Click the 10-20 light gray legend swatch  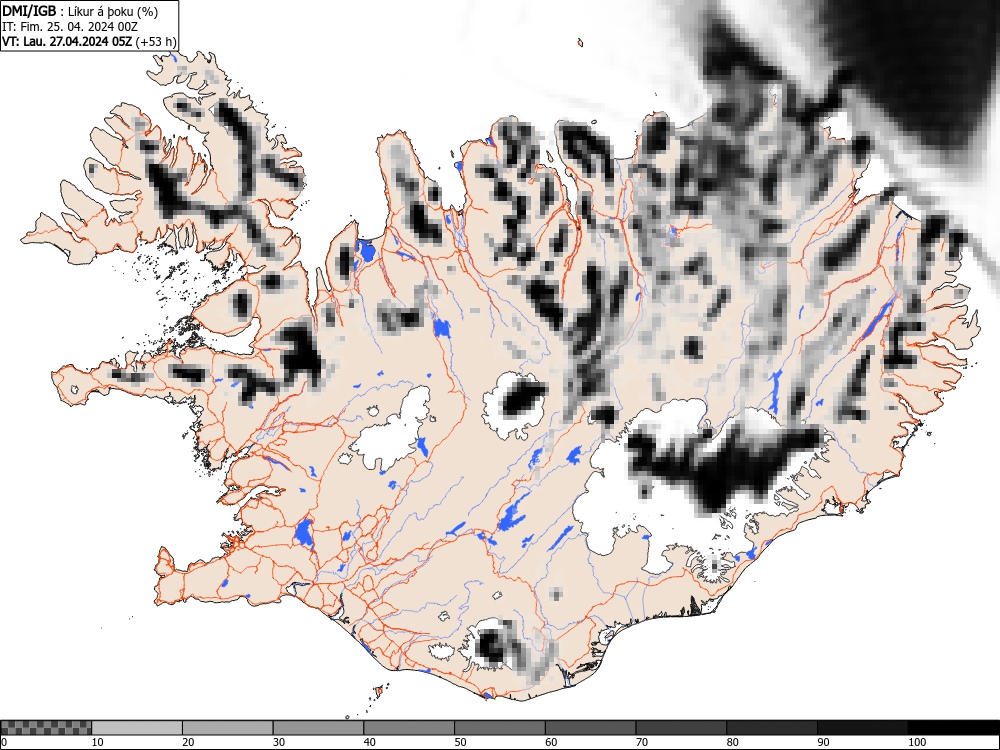point(137,728)
